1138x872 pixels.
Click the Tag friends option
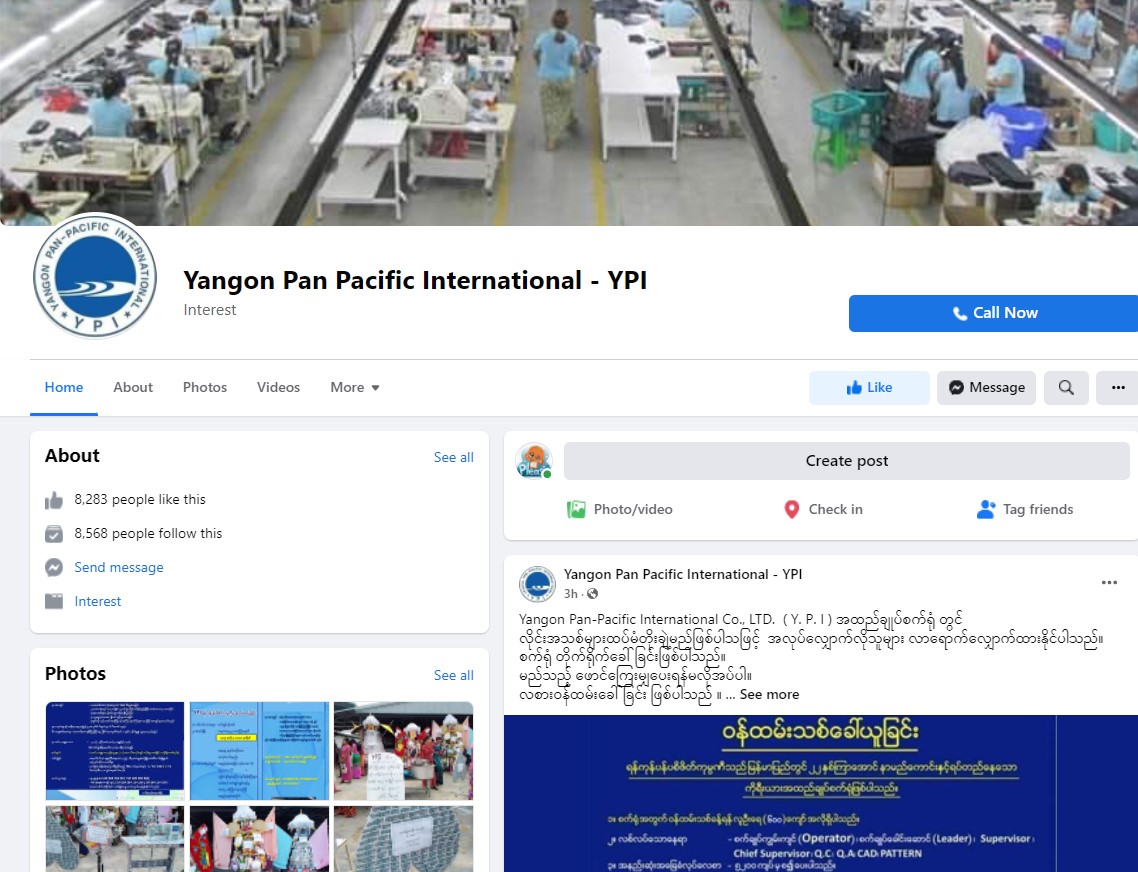[1025, 510]
